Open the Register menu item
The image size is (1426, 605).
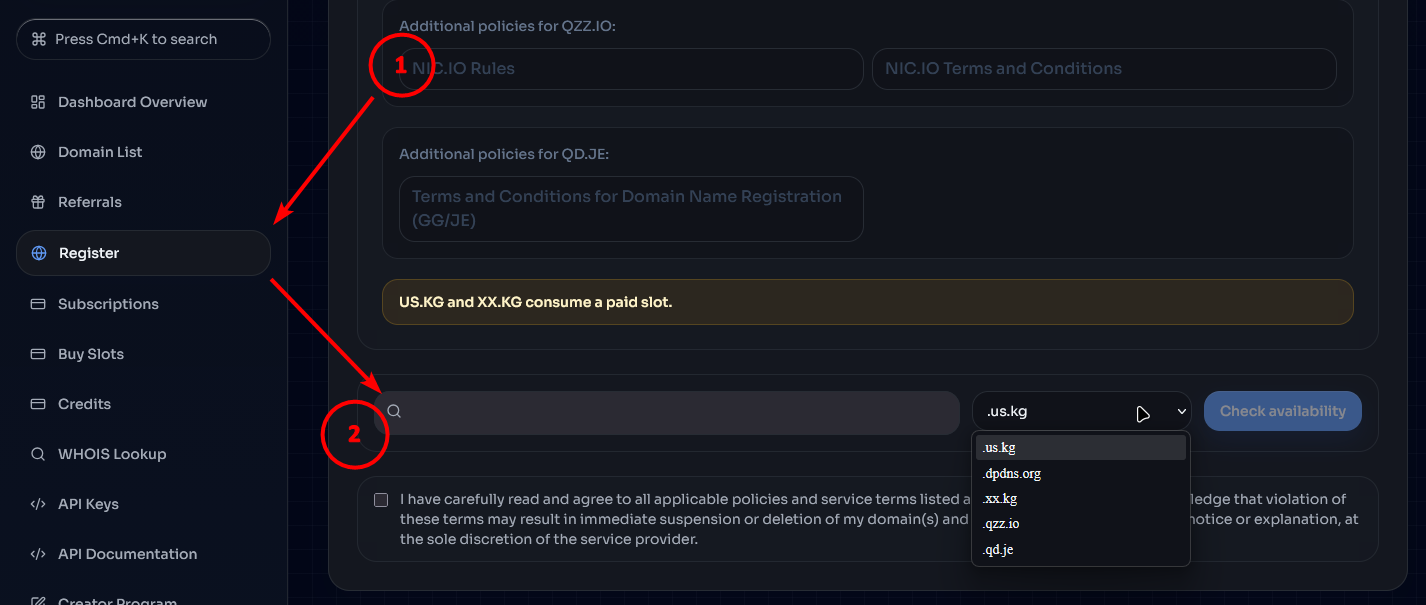(x=143, y=253)
